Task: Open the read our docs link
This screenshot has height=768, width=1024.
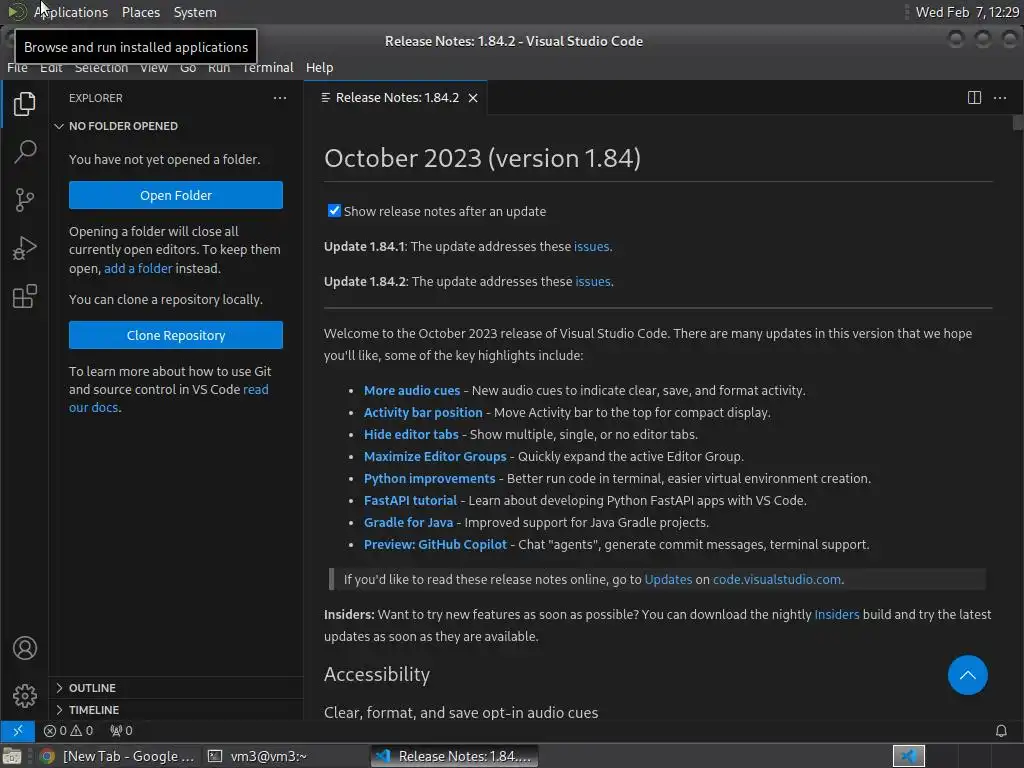Action: (x=168, y=398)
